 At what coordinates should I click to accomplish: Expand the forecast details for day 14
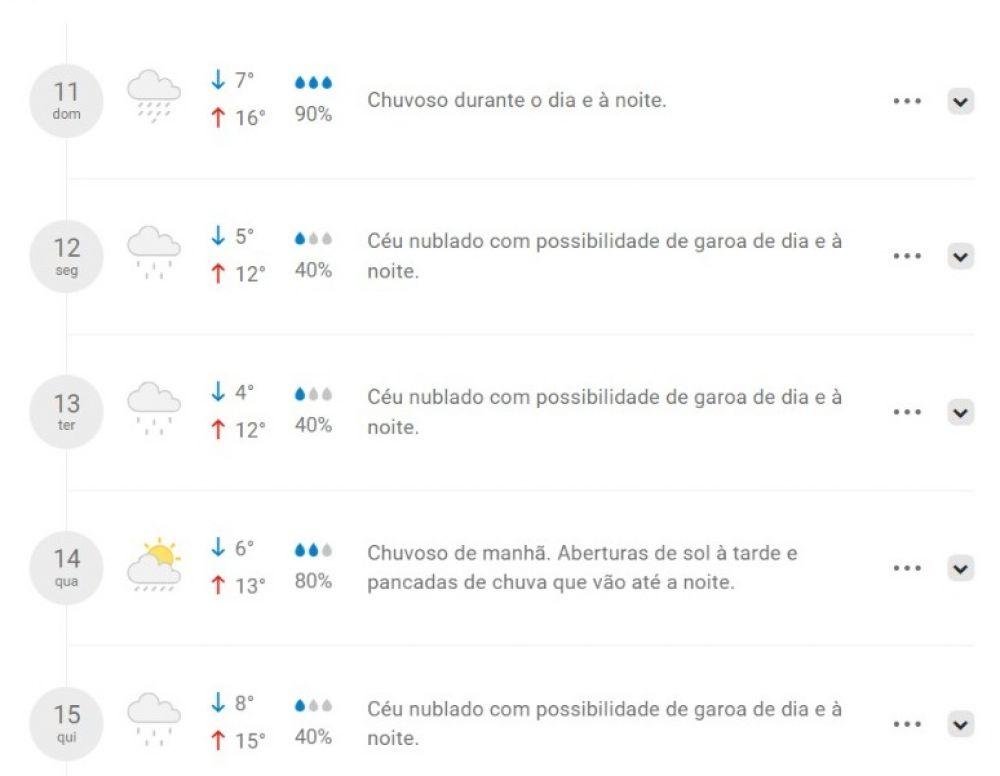(960, 568)
